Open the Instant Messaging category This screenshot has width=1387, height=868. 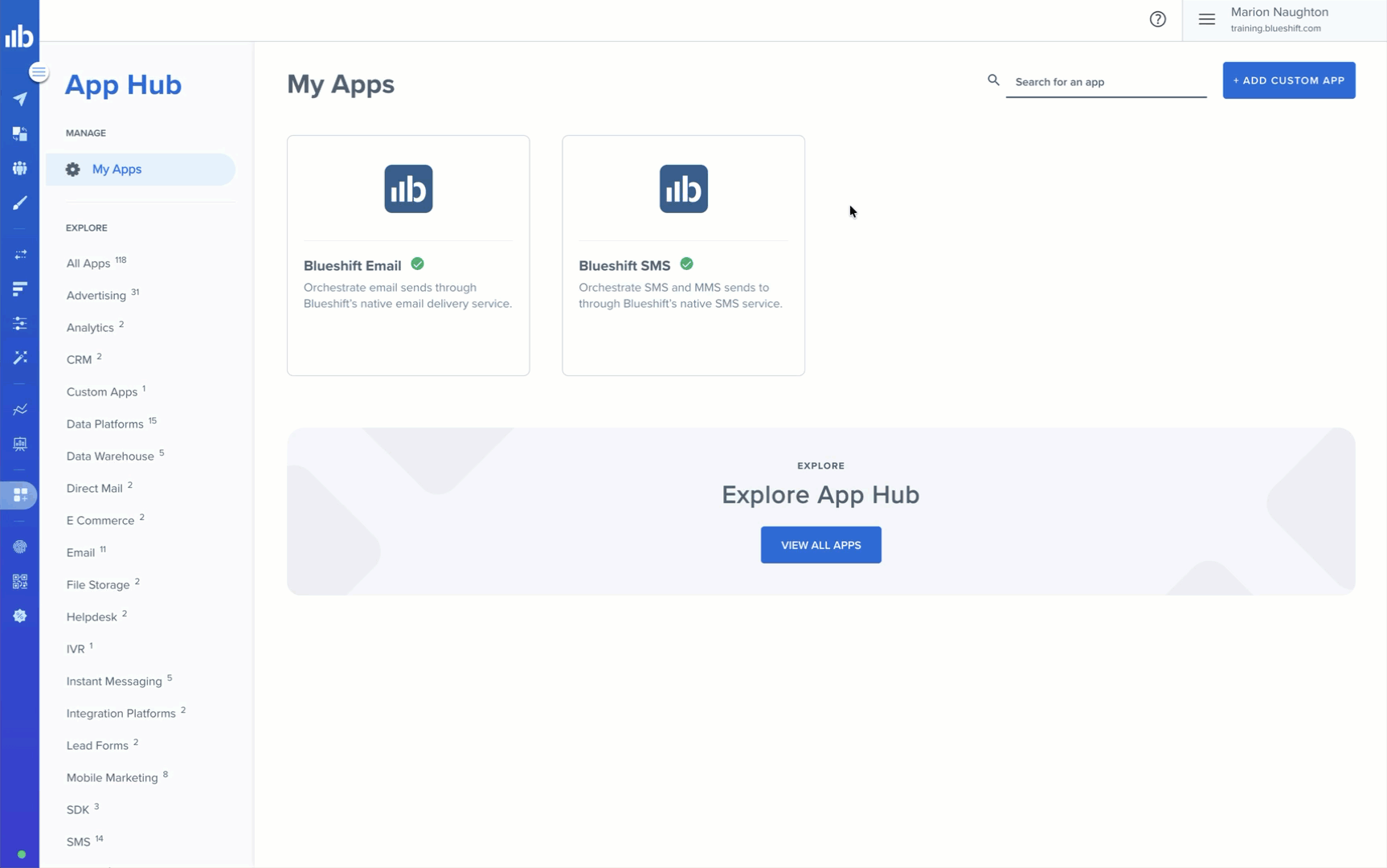coord(119,681)
